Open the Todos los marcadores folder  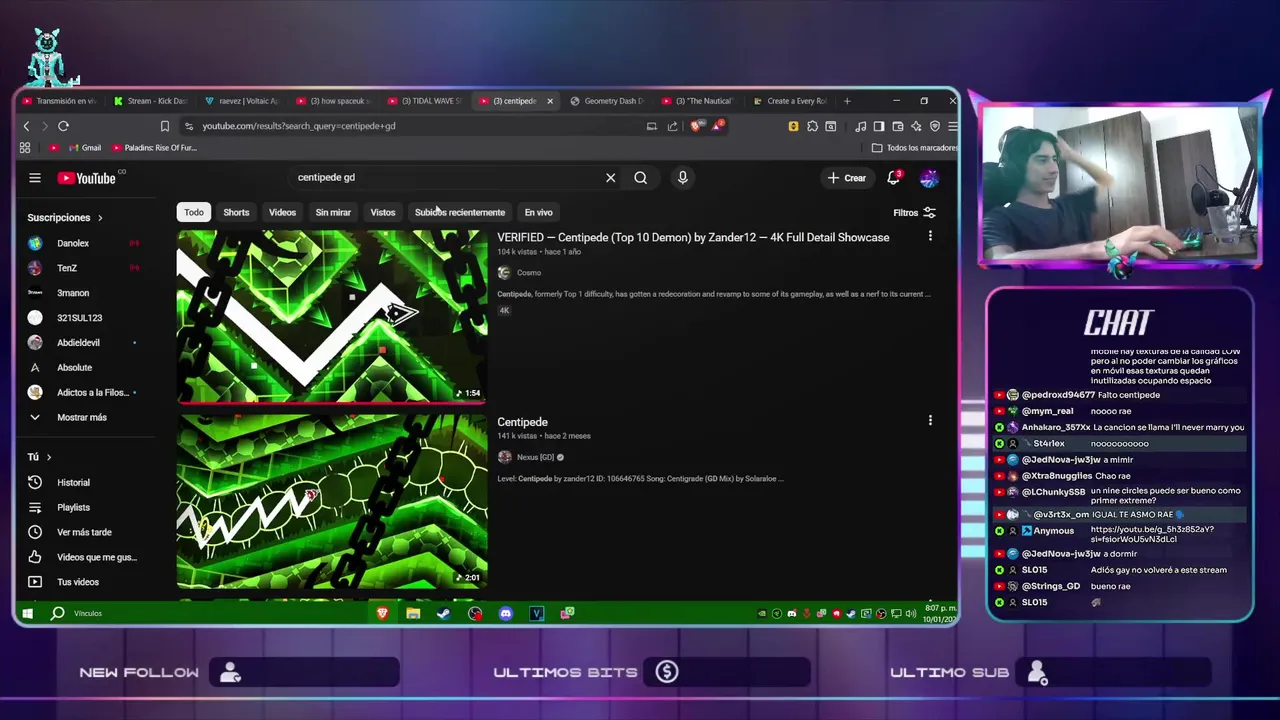915,148
